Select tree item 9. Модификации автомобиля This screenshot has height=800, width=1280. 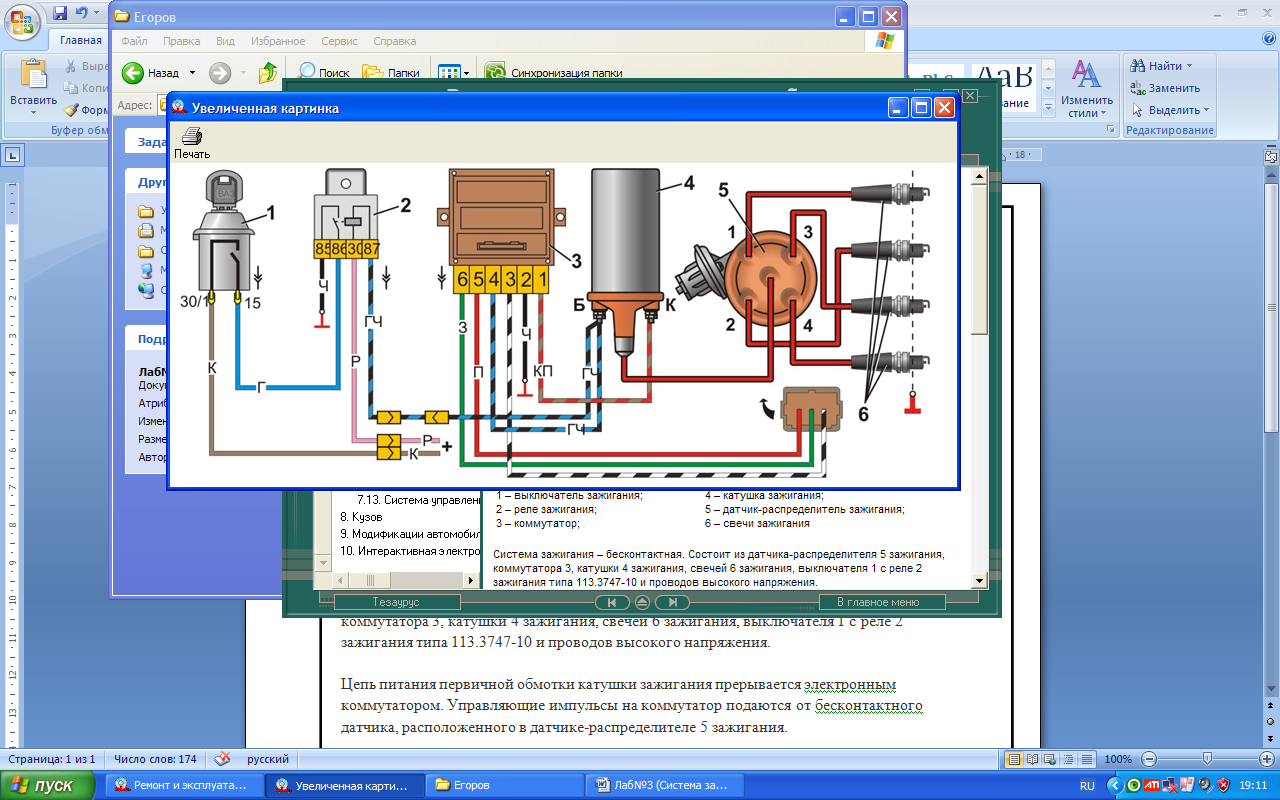click(x=409, y=533)
